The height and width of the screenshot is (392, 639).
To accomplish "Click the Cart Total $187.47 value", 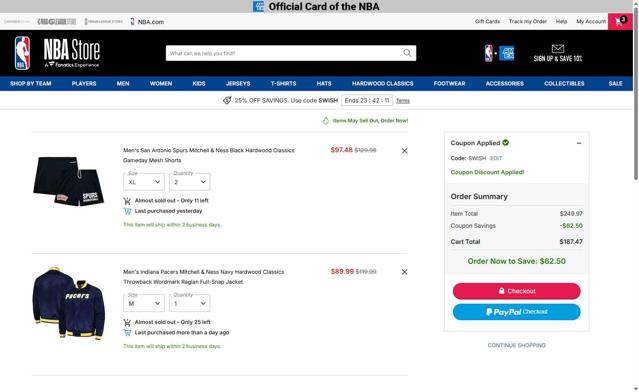I will click(571, 242).
